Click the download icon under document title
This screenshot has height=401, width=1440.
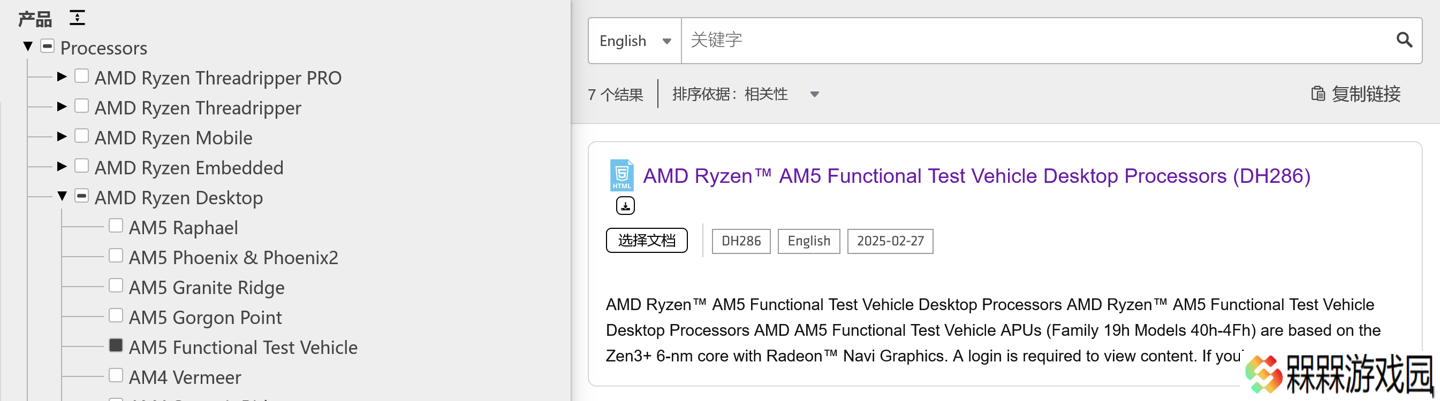coord(625,206)
